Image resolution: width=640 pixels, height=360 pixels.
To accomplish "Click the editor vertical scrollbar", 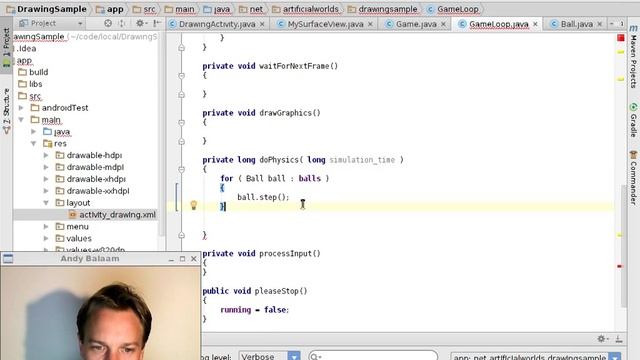I will coord(624,246).
